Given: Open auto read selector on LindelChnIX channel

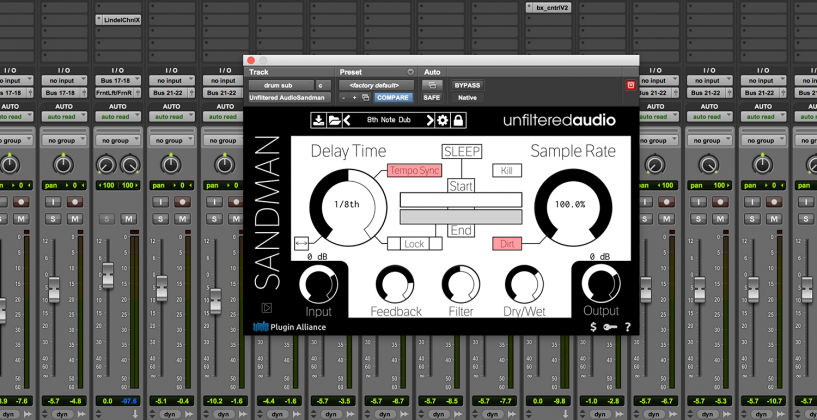Looking at the screenshot, I should pyautogui.click(x=118, y=117).
